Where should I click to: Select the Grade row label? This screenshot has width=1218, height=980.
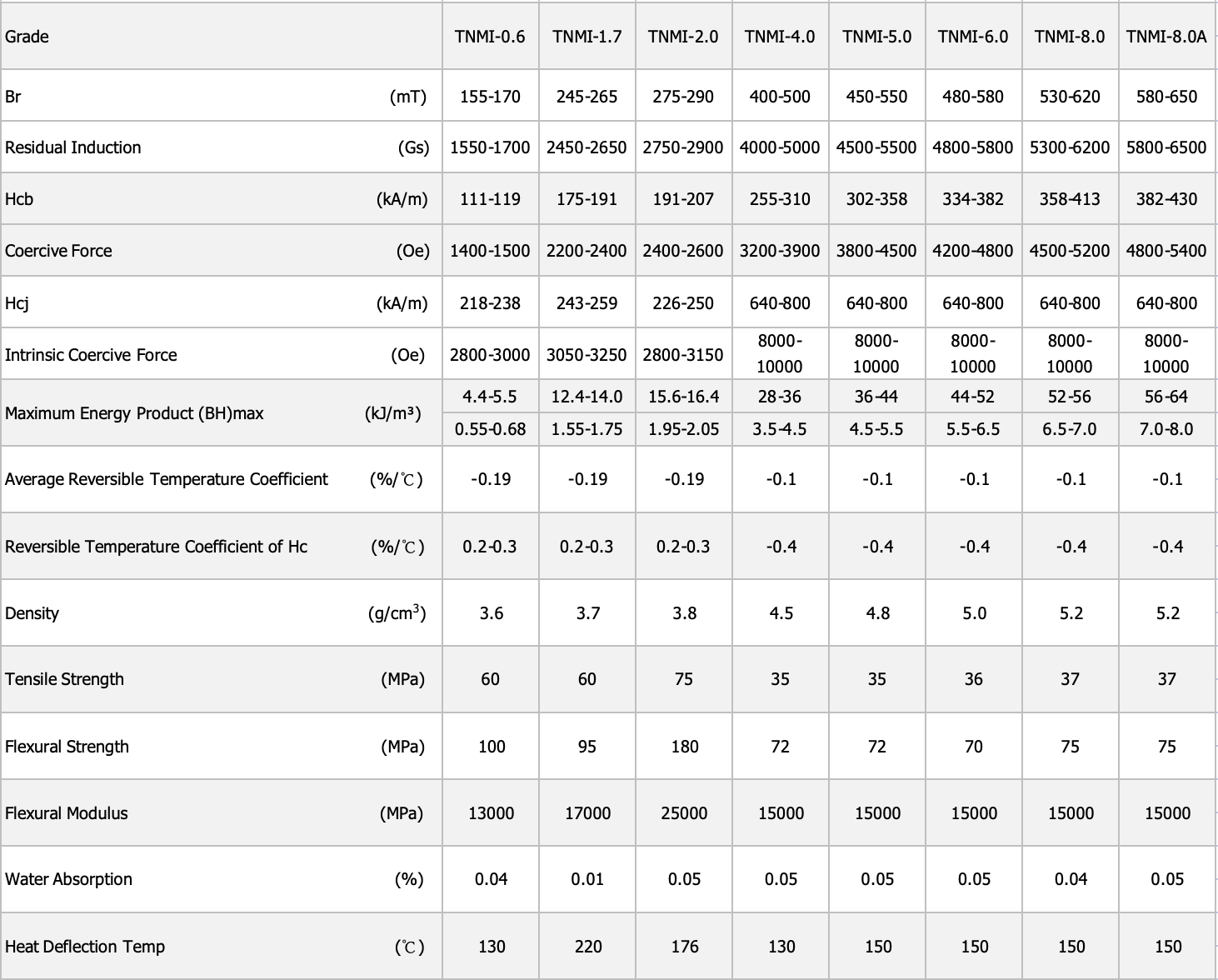coord(27,37)
